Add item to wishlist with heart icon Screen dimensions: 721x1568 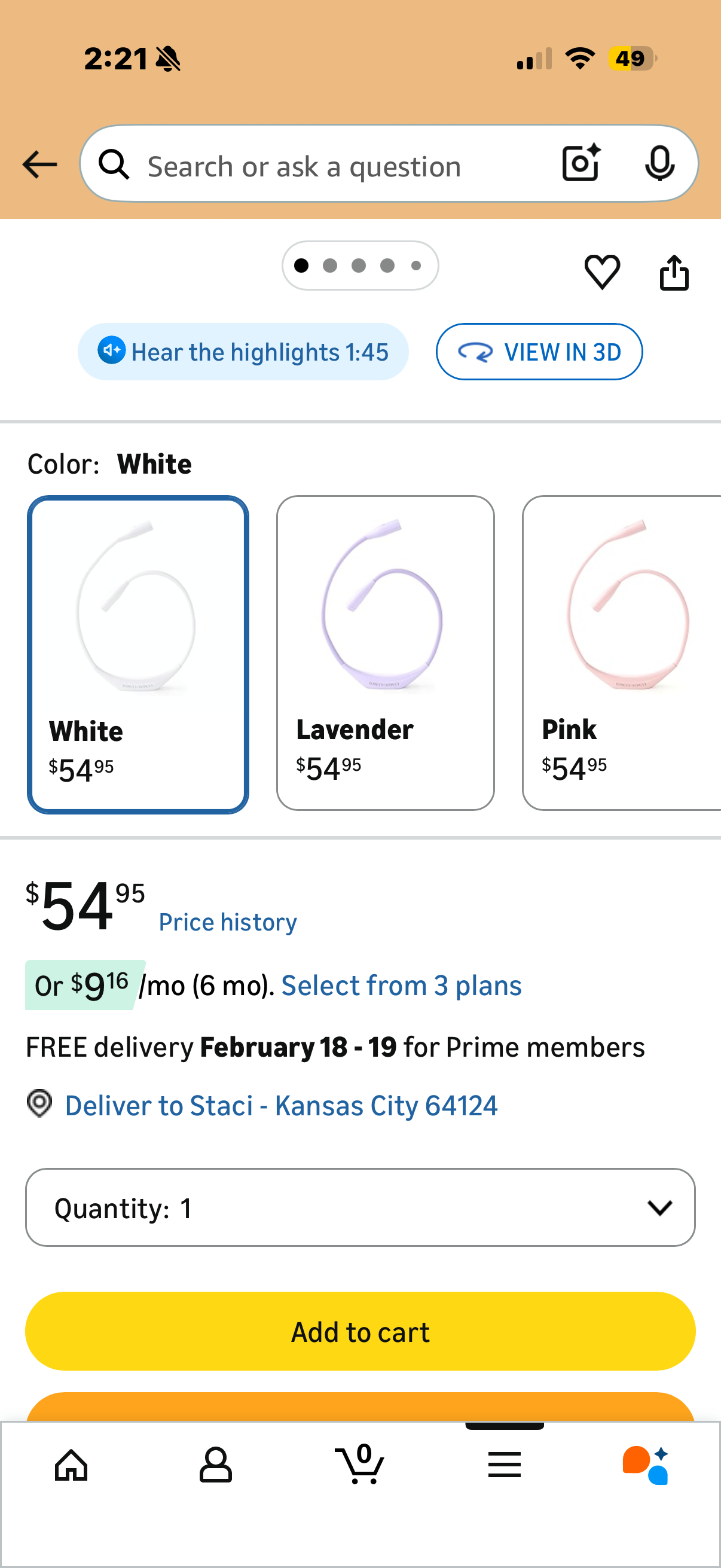coord(602,271)
